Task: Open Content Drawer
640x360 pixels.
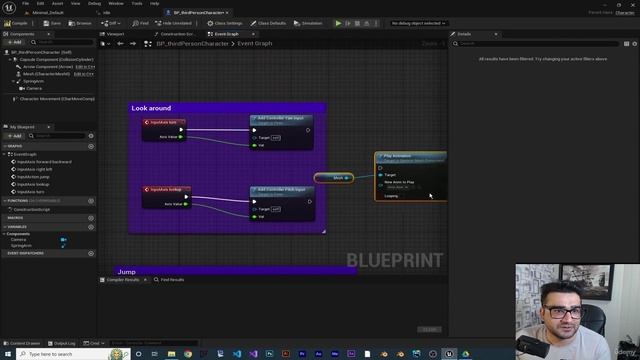Action: point(22,343)
